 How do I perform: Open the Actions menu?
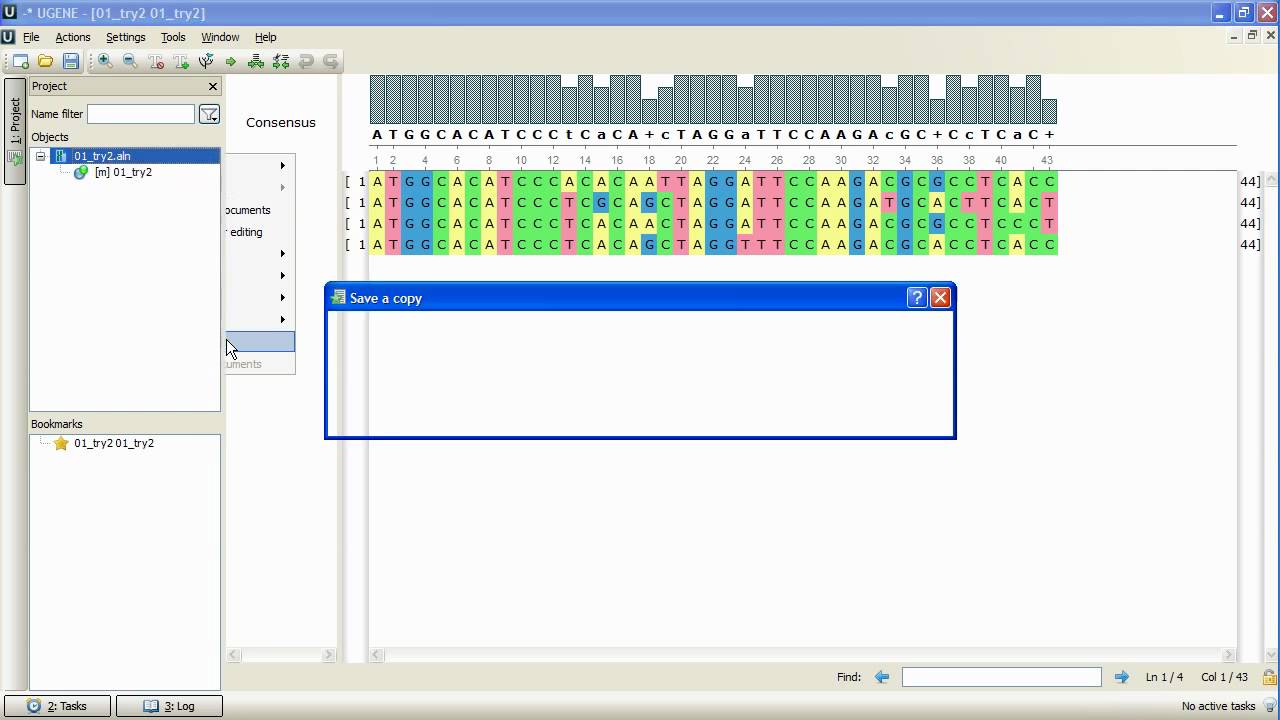pos(73,37)
